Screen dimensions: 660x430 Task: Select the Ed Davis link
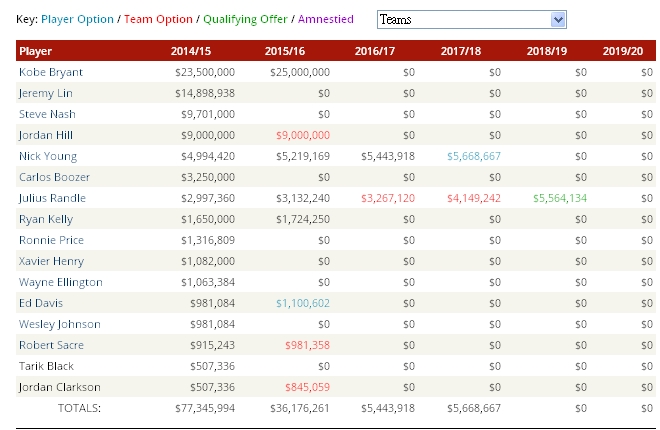pos(41,303)
